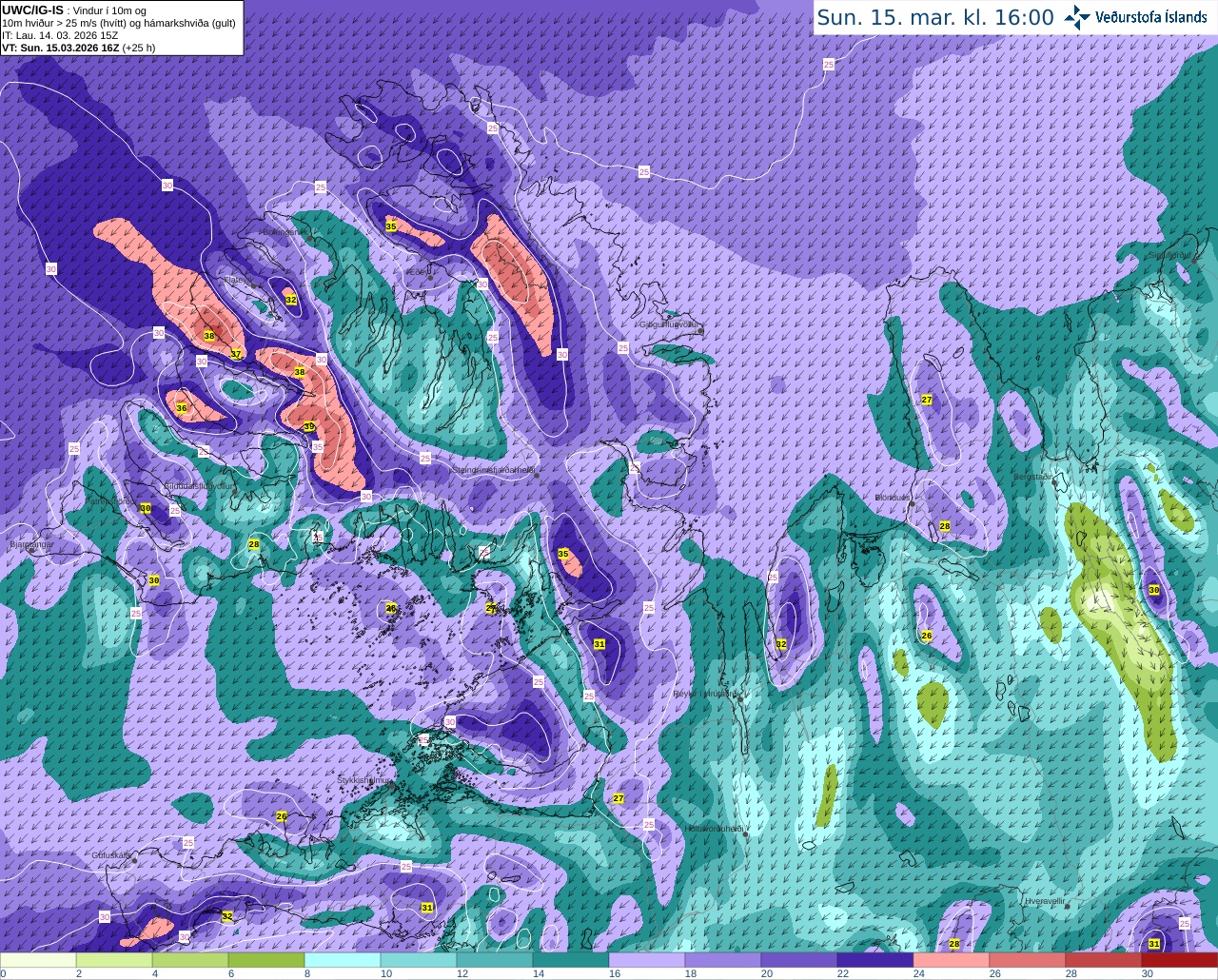
Task: Click the '10m hviður > 25 m/s' description line
Action: tap(119, 23)
